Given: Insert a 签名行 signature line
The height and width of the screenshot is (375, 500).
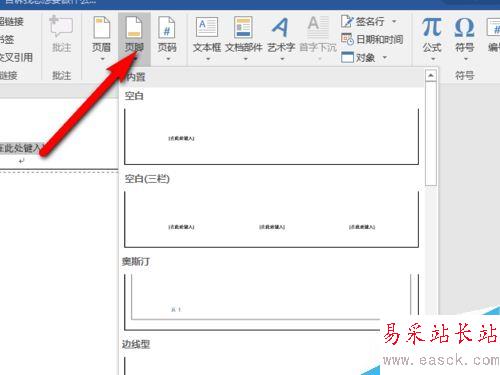Looking at the screenshot, I should click(363, 22).
